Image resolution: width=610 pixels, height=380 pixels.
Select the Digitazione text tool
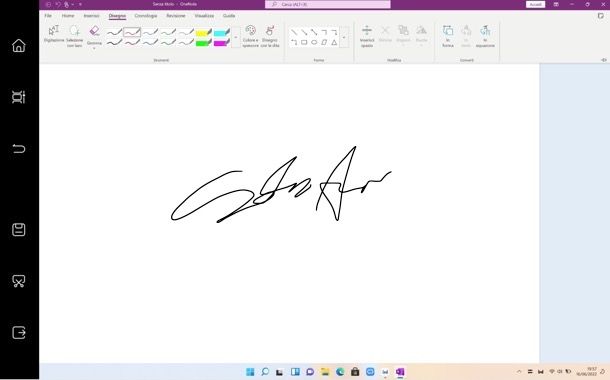(54, 34)
